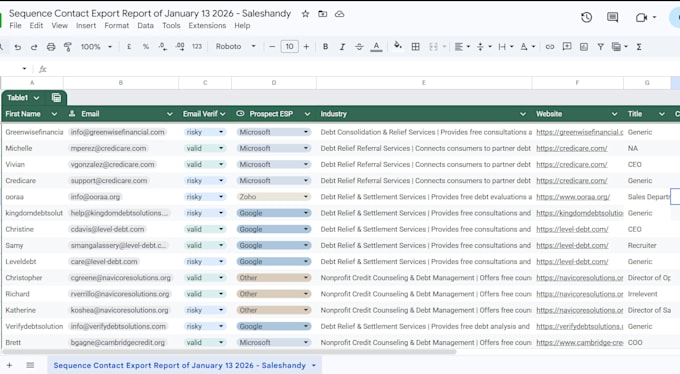This screenshot has width=680, height=374.
Task: Open the Data menu
Action: click(x=145, y=26)
